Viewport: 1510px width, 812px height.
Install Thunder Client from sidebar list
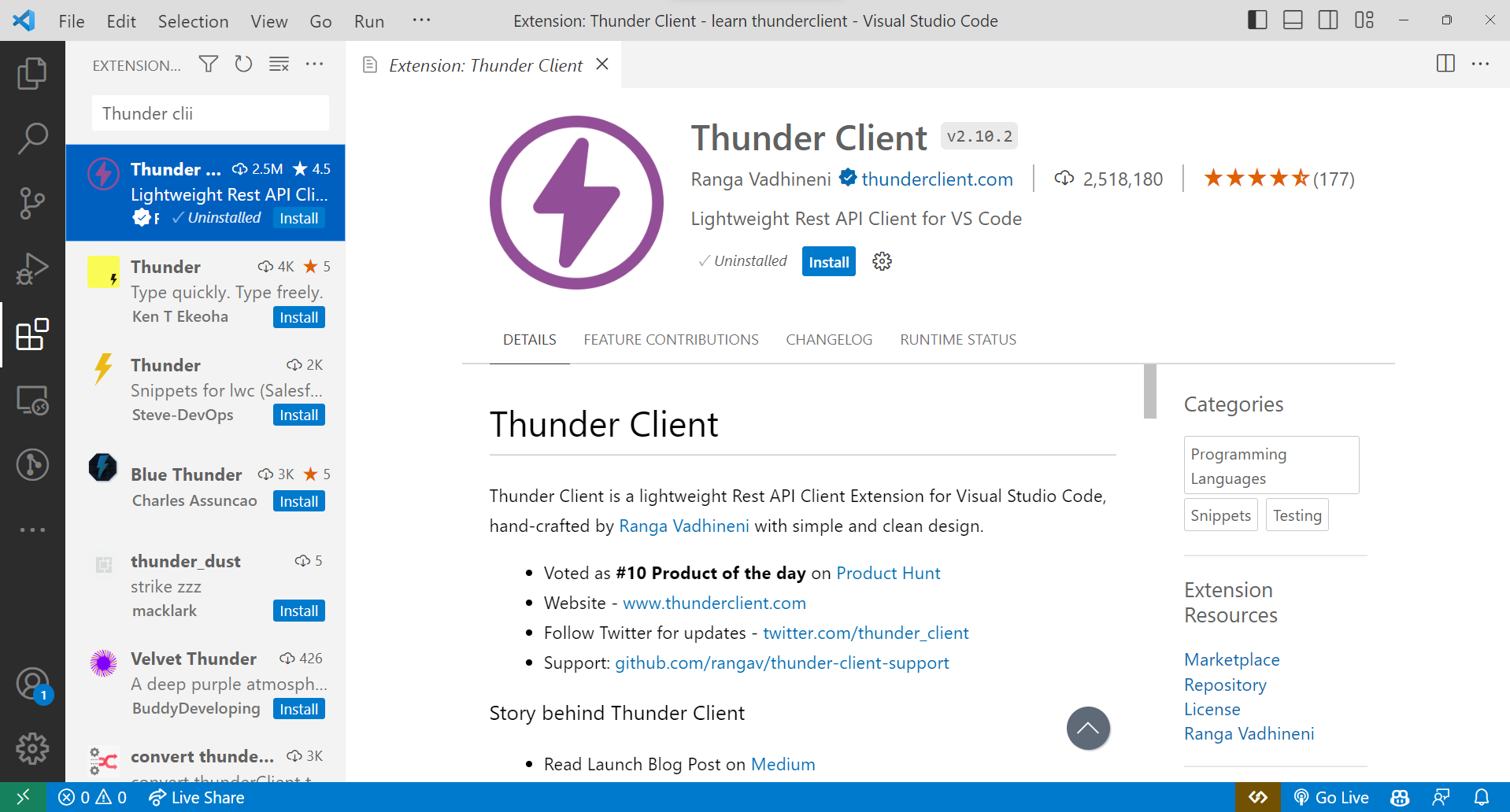click(299, 218)
